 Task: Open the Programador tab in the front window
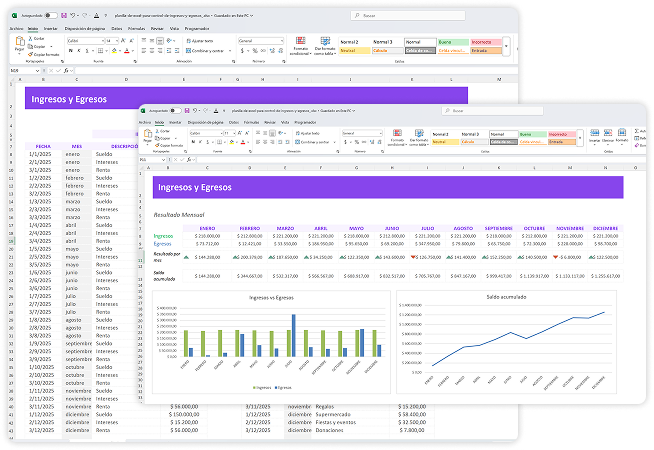[x=305, y=122]
